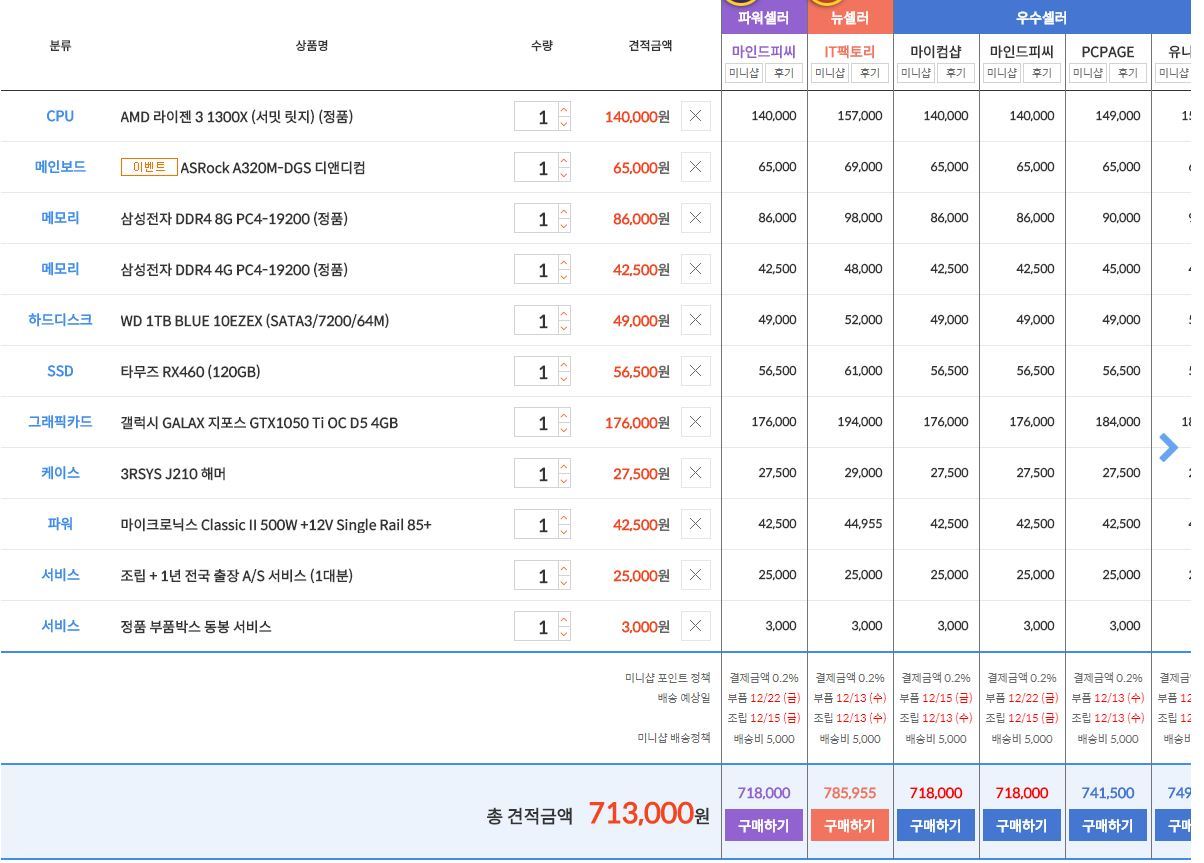Viewport: 1204px width, 863px height.
Task: Decrease quantity of the DDR4 8G memory
Action: pos(564,225)
